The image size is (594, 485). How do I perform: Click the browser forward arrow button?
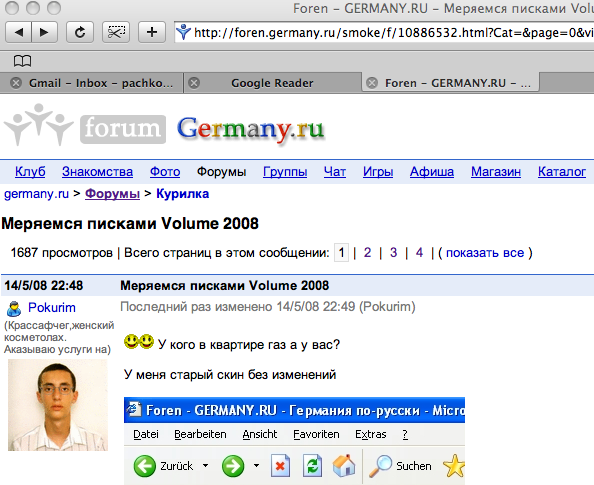point(44,32)
